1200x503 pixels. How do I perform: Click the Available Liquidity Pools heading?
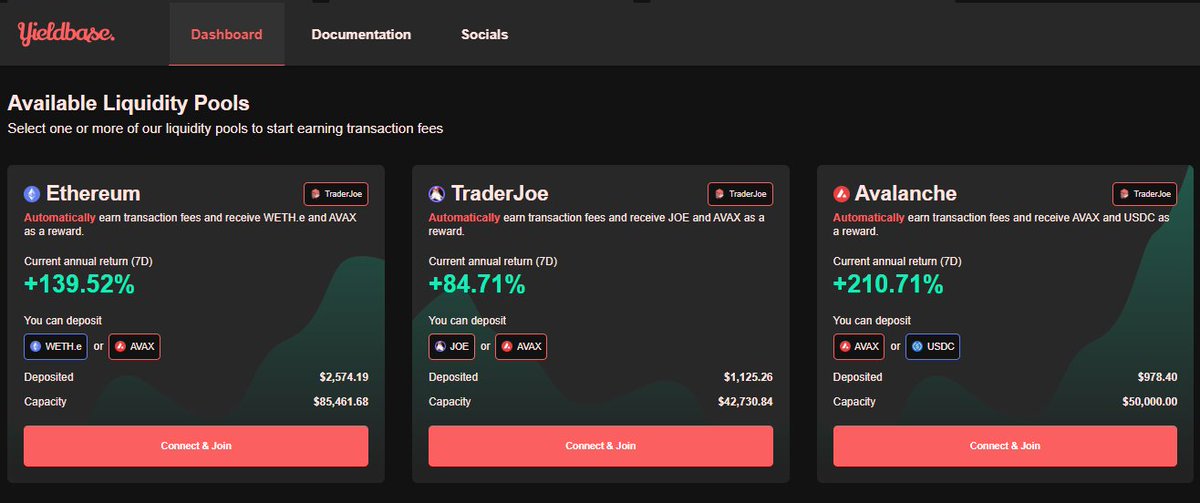(x=128, y=103)
